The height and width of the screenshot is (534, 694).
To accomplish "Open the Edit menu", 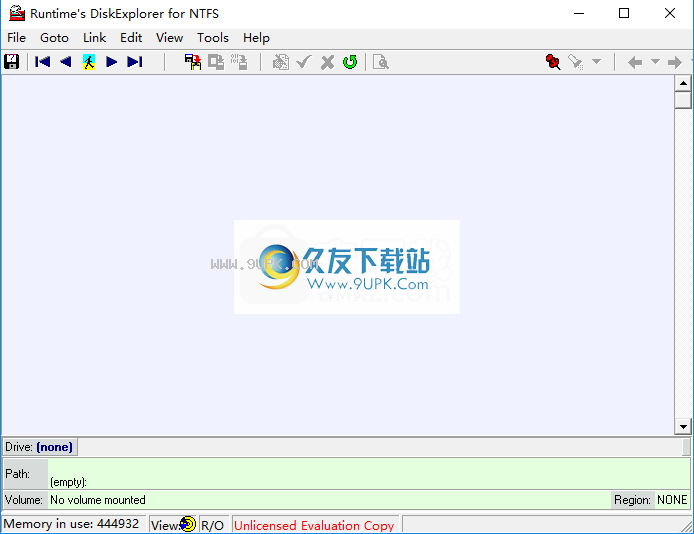I will (x=131, y=38).
